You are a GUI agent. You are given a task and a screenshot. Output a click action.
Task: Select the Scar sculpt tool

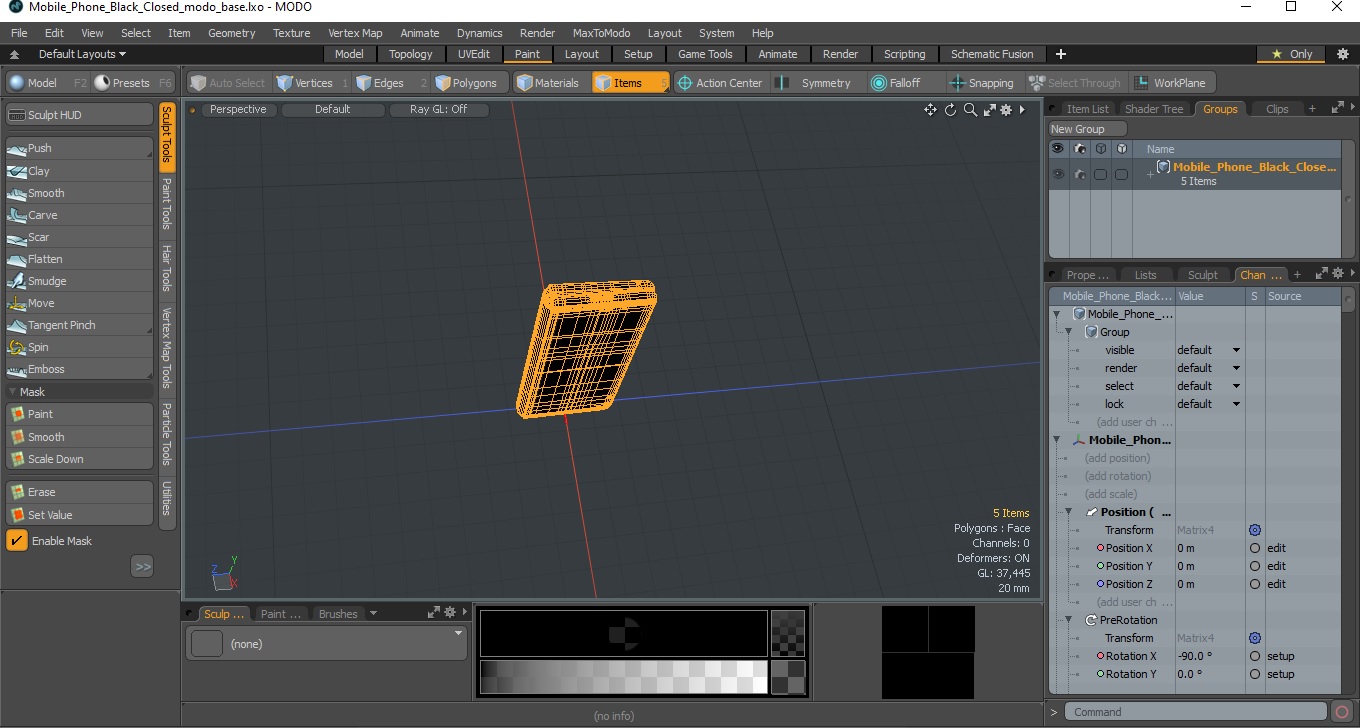(79, 237)
